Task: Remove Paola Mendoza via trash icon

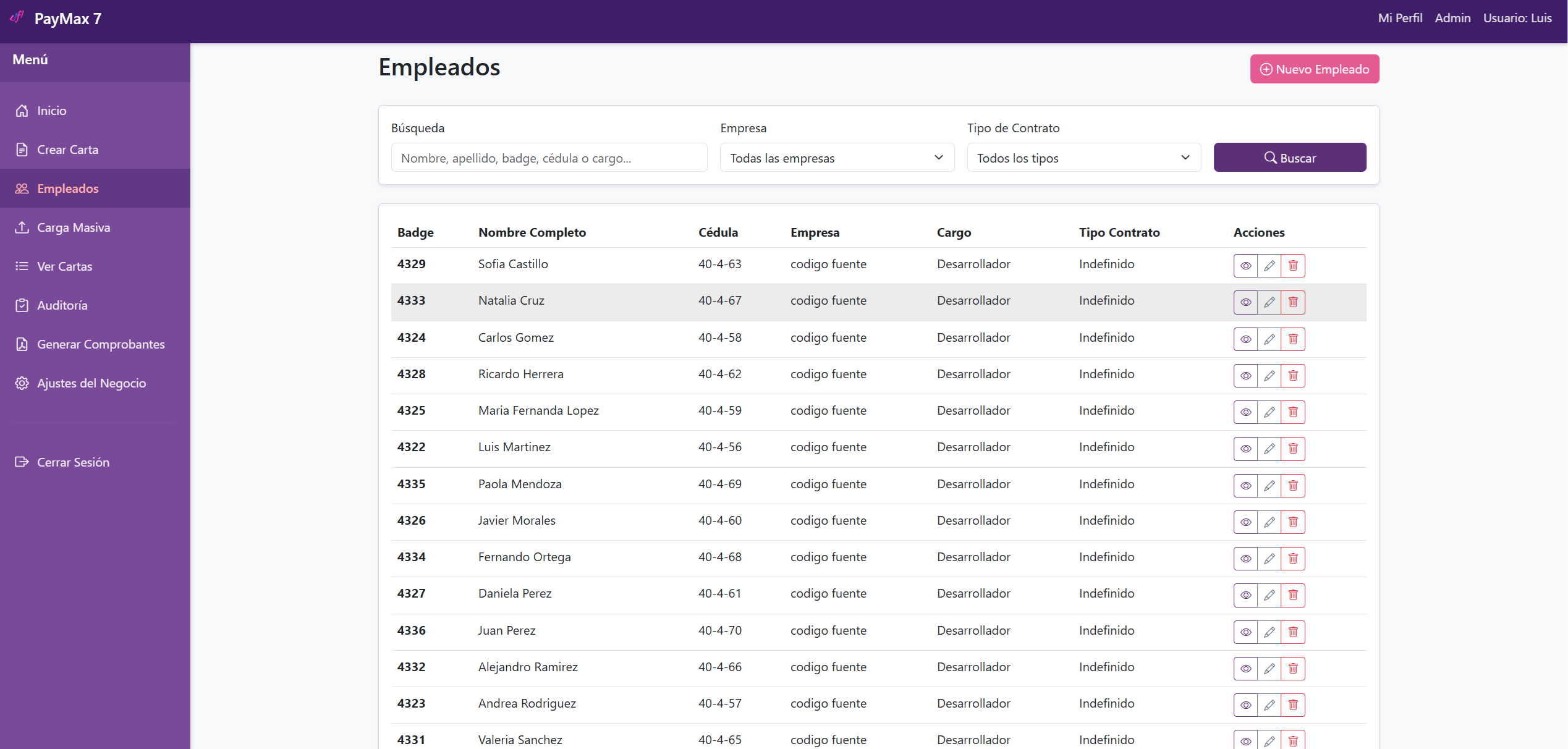Action: click(x=1292, y=486)
